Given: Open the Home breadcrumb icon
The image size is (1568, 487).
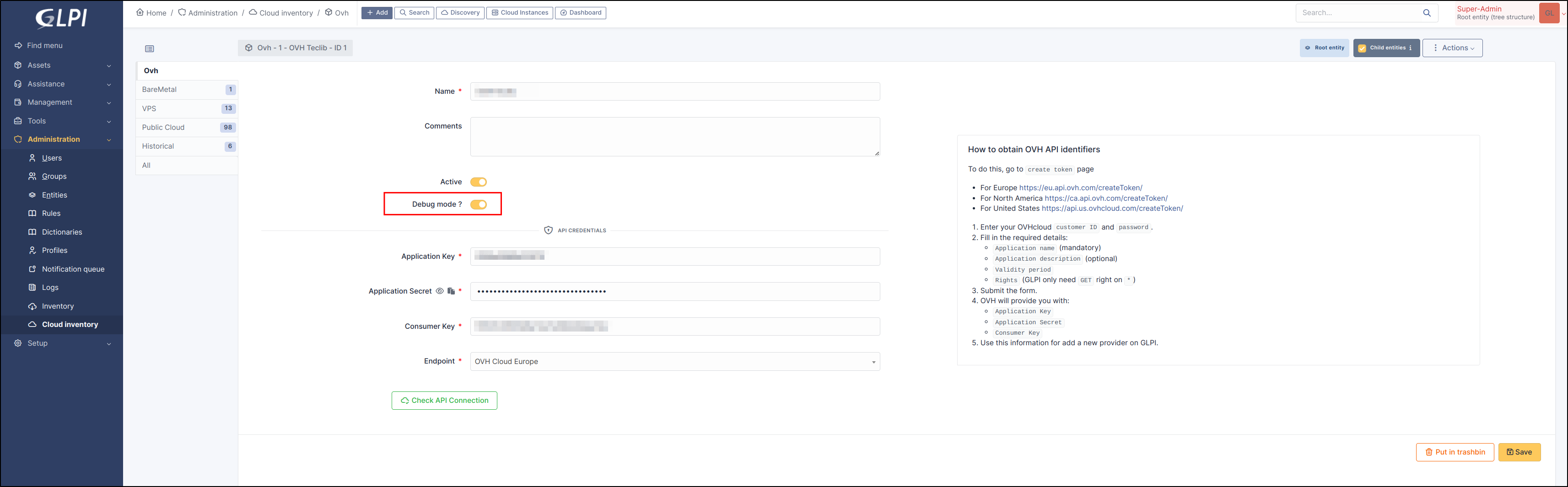Looking at the screenshot, I should pos(140,12).
